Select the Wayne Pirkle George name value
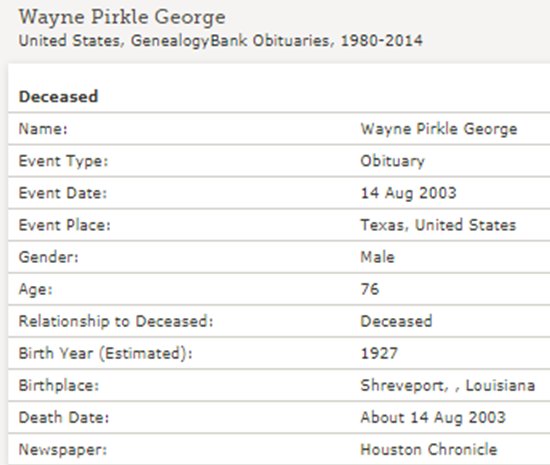The image size is (550, 465). [x=439, y=129]
